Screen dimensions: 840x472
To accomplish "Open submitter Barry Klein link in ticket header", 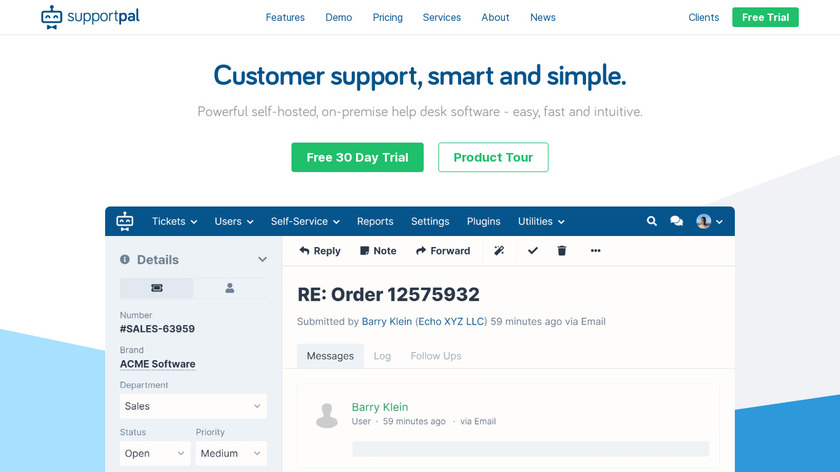I will pyautogui.click(x=387, y=321).
